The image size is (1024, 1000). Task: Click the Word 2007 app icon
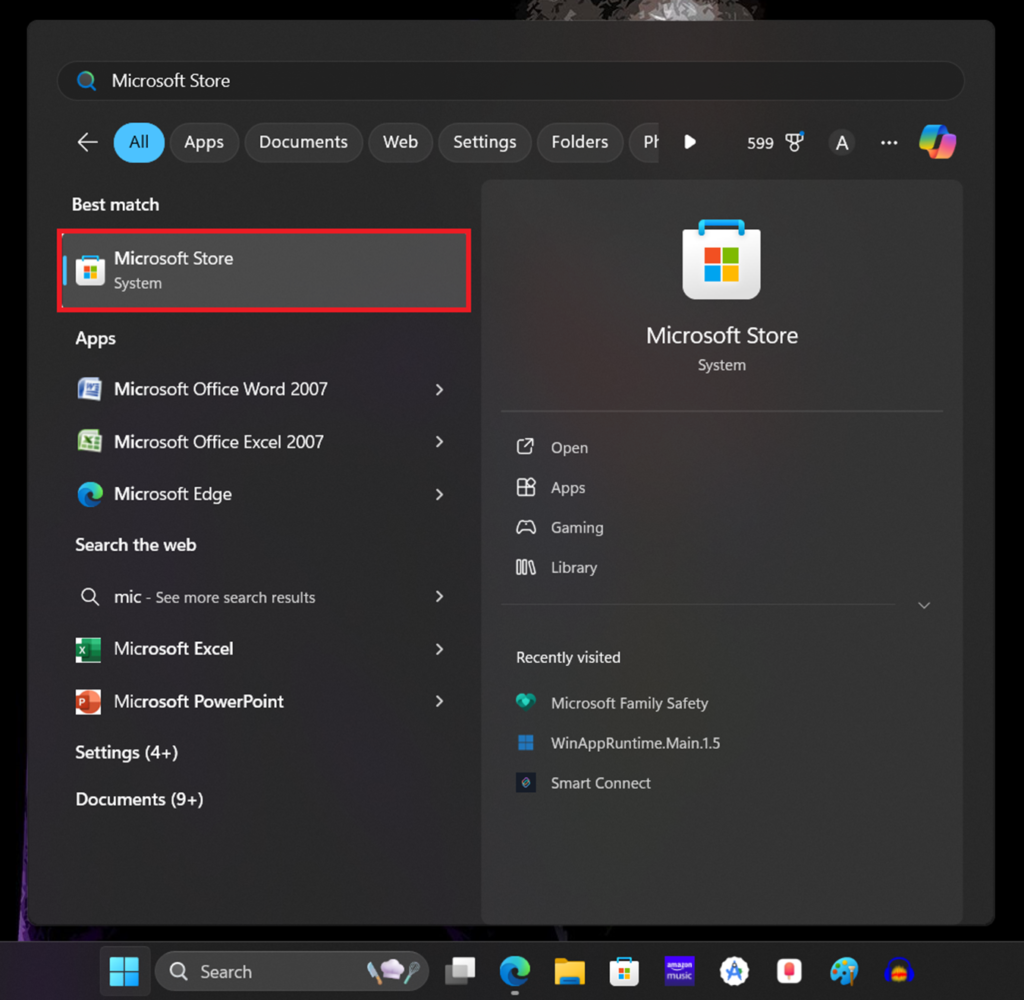(89, 389)
